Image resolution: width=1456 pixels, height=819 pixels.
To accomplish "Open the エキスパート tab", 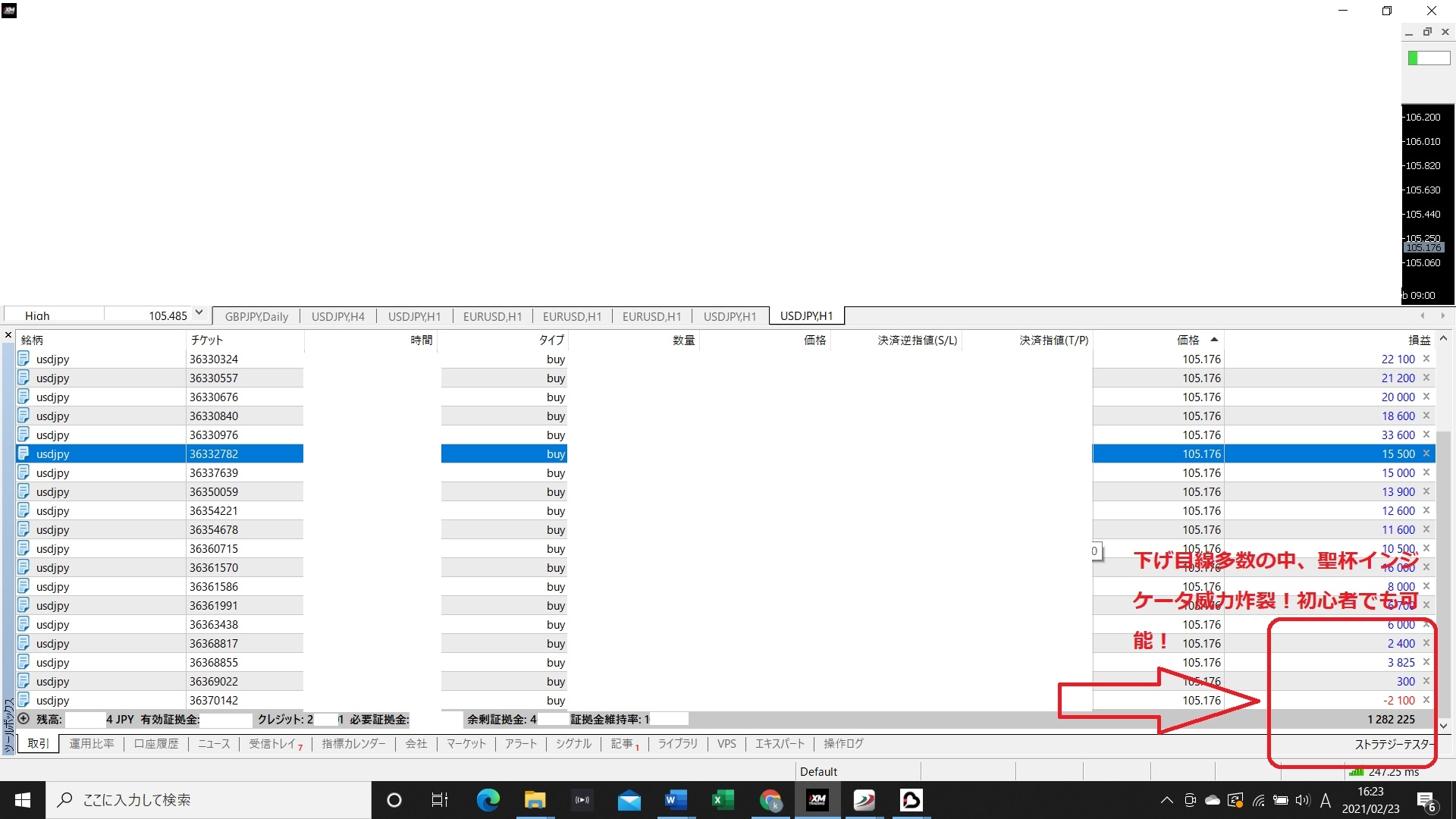I will (x=780, y=744).
